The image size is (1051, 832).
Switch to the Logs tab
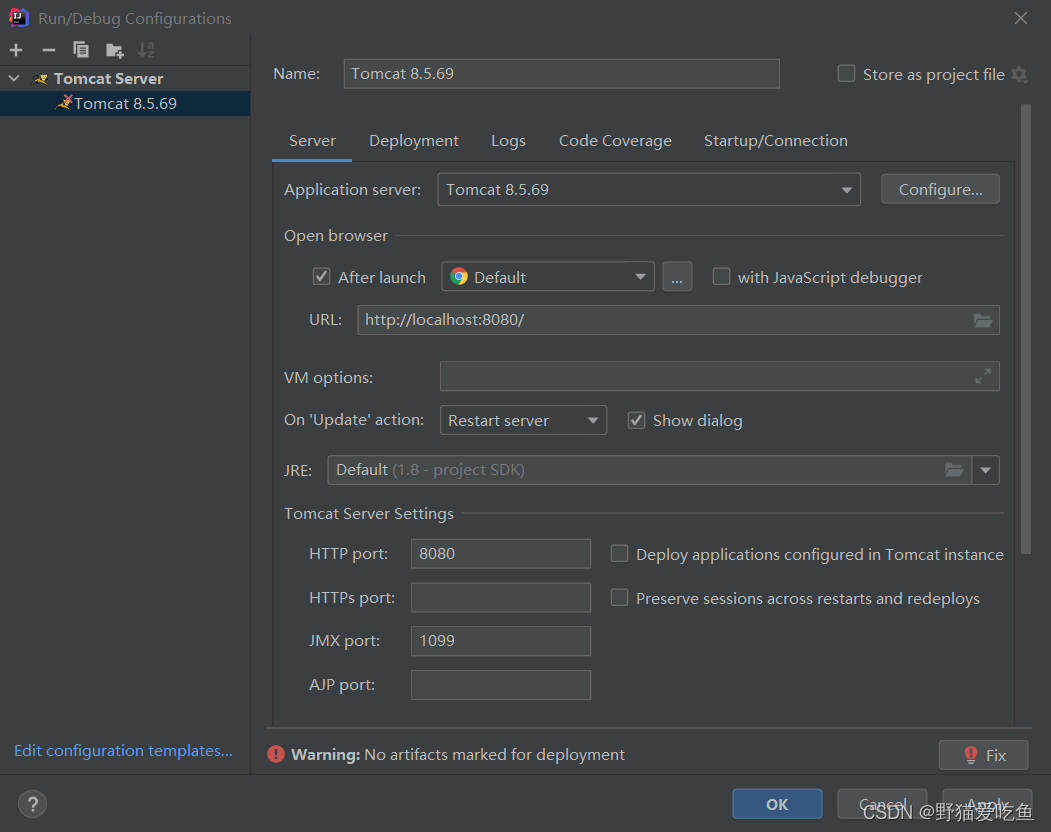coord(508,141)
